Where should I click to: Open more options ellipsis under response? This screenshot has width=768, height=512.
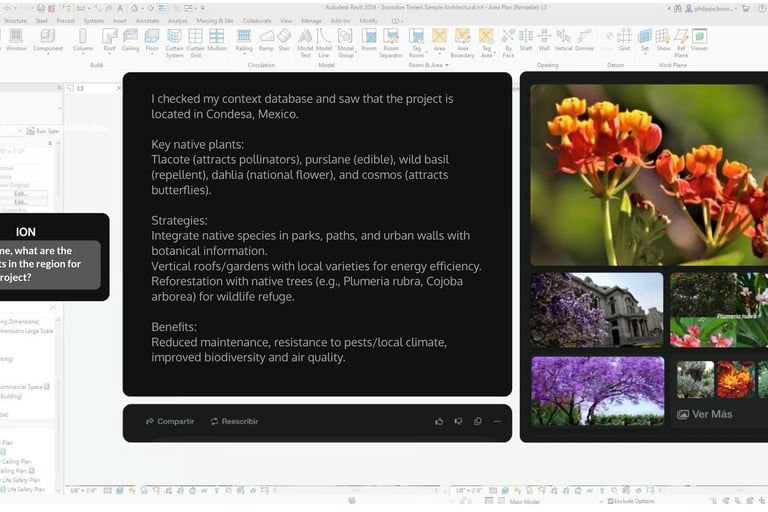497,421
